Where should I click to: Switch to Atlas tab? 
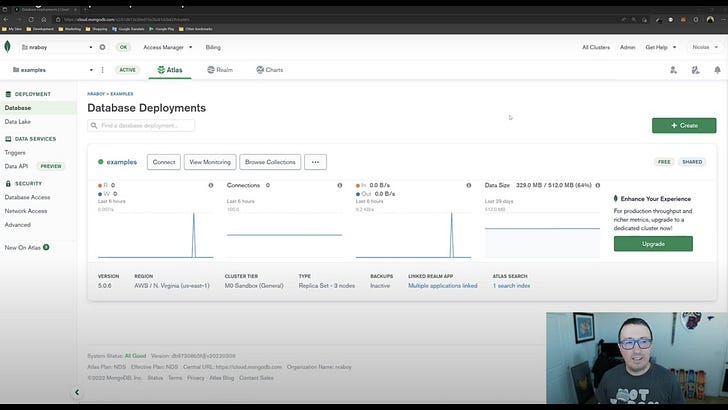170,70
